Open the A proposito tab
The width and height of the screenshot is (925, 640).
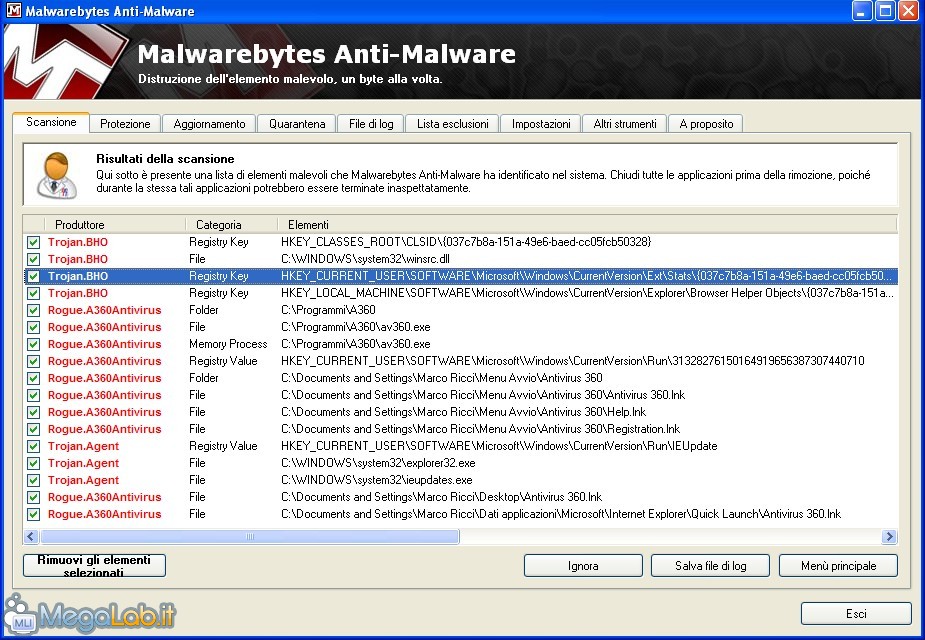coord(706,124)
